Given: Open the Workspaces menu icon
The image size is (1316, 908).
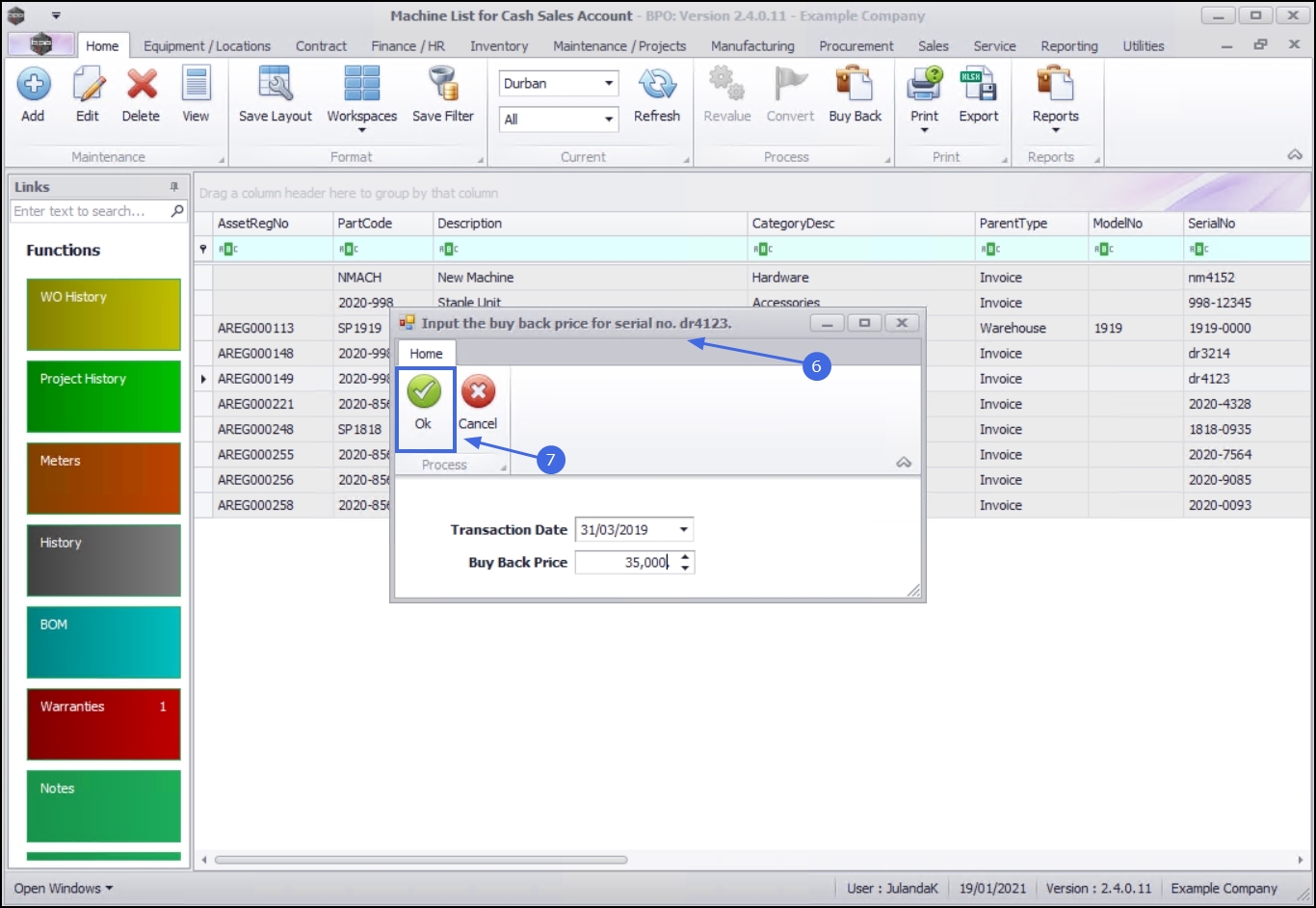Looking at the screenshot, I should coord(362,85).
